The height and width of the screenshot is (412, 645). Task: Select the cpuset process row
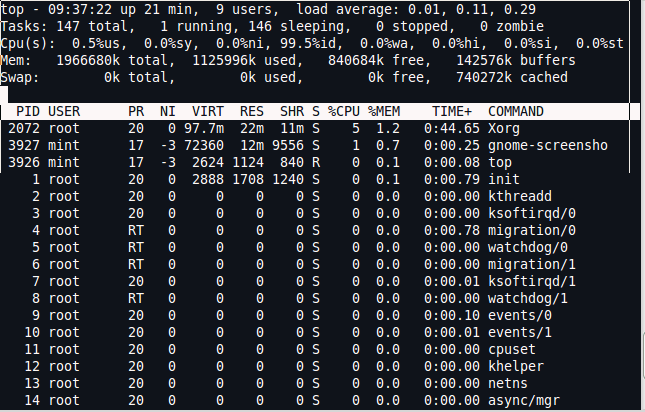coord(300,349)
